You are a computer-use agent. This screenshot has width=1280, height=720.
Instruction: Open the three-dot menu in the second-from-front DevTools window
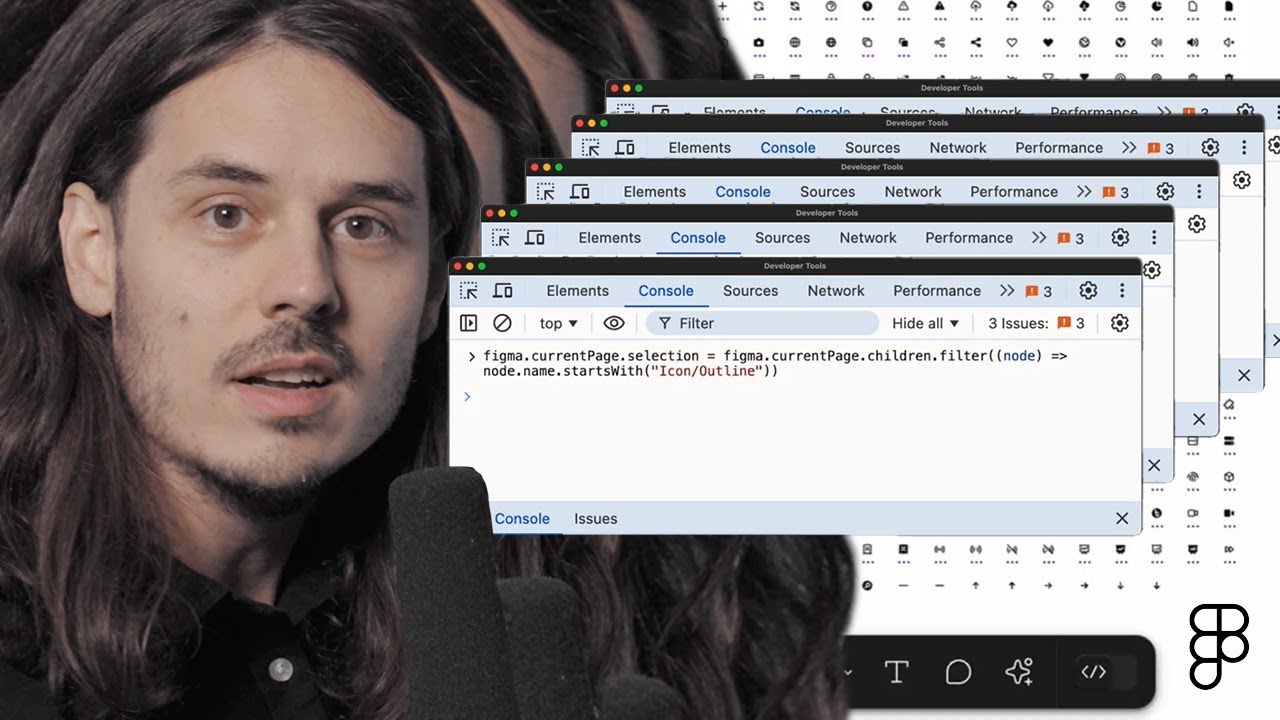click(1154, 238)
